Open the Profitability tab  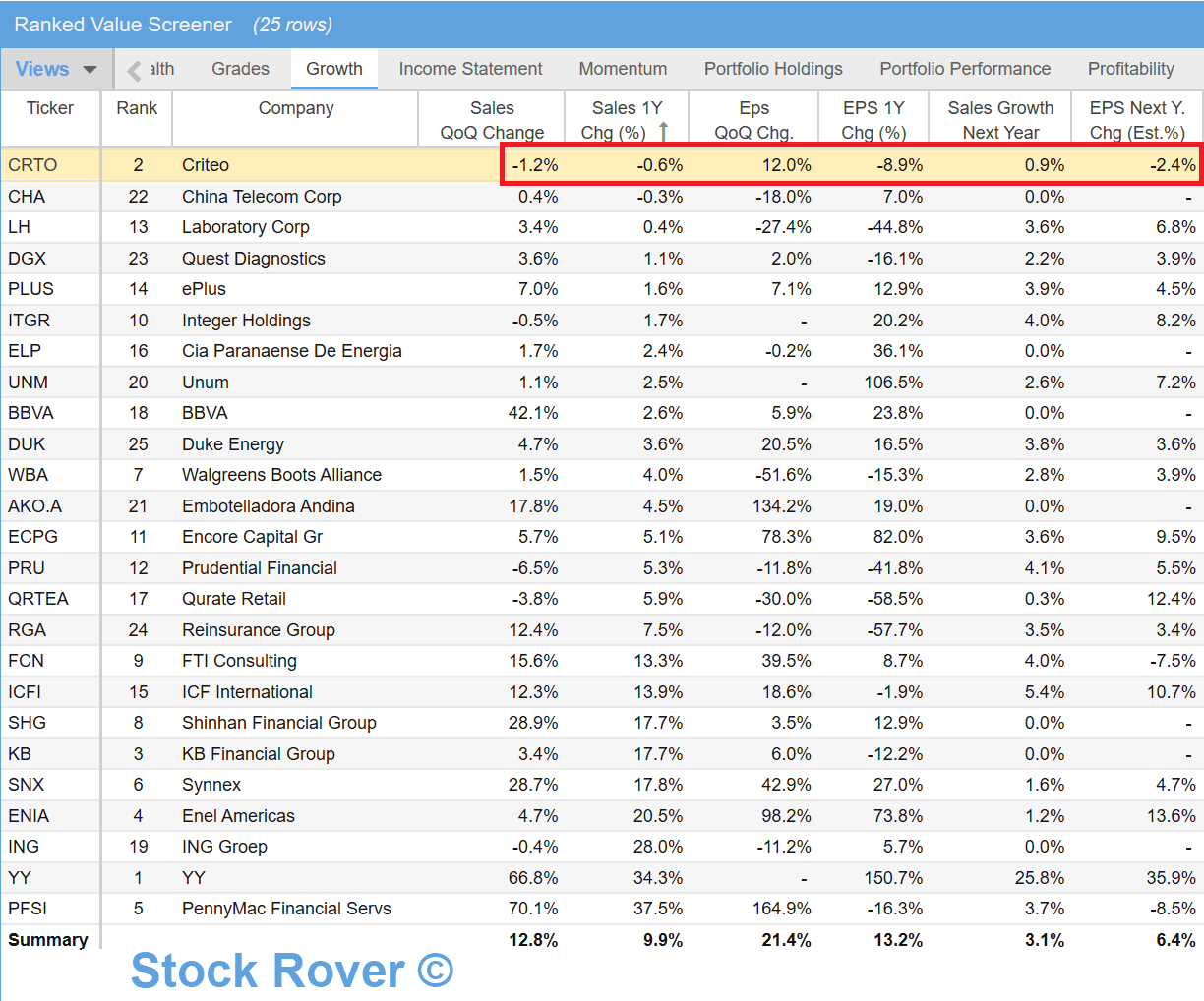(1130, 69)
